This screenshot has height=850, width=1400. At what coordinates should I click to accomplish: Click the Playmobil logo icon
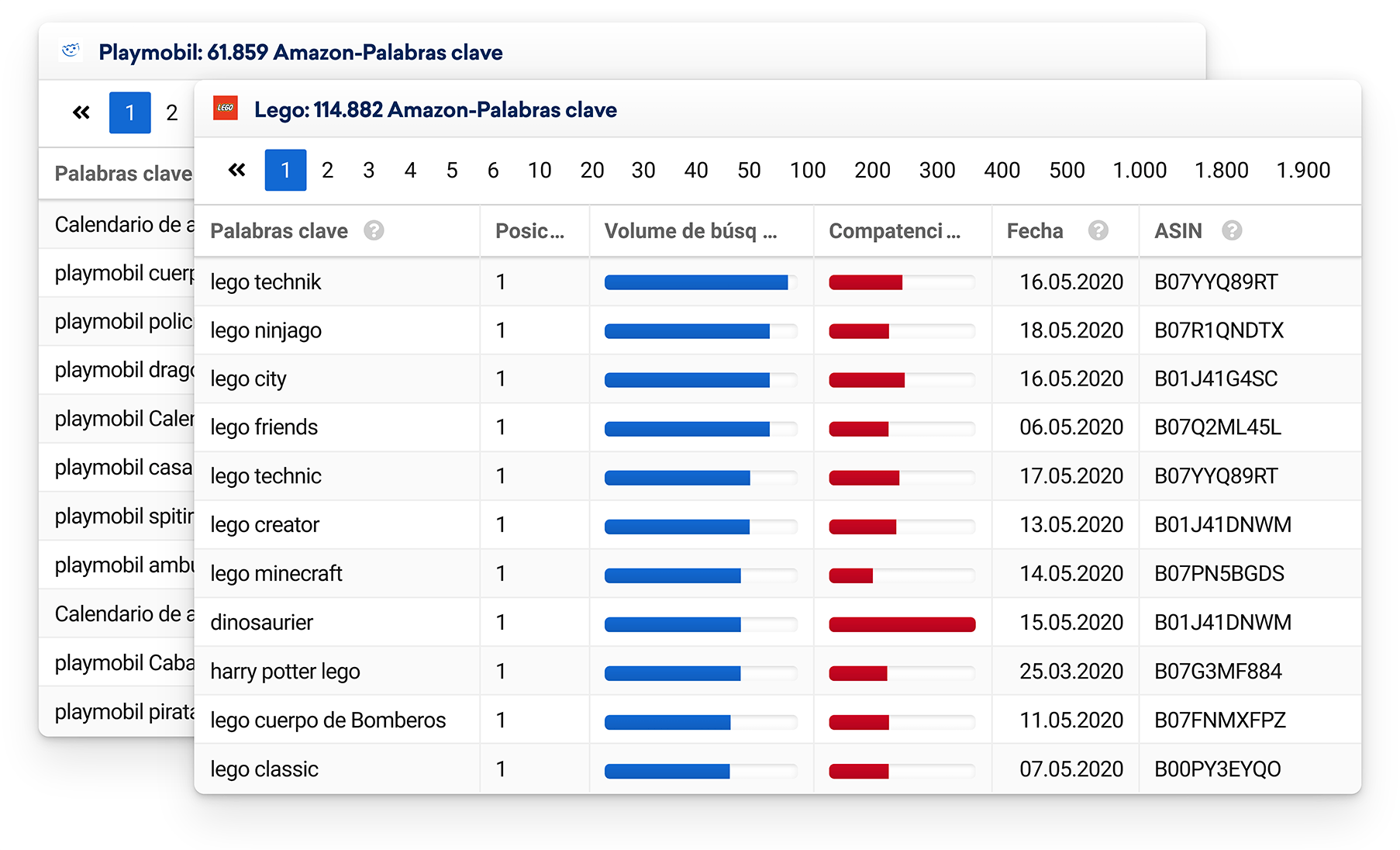(x=71, y=51)
